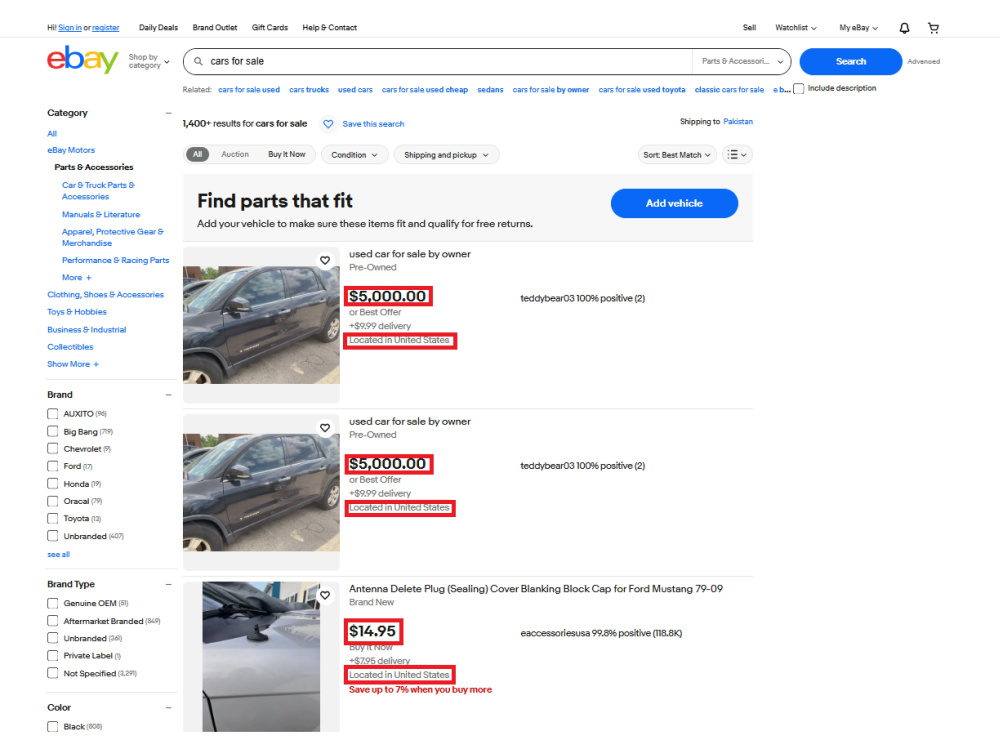Collapse the Color filter section

(168, 707)
